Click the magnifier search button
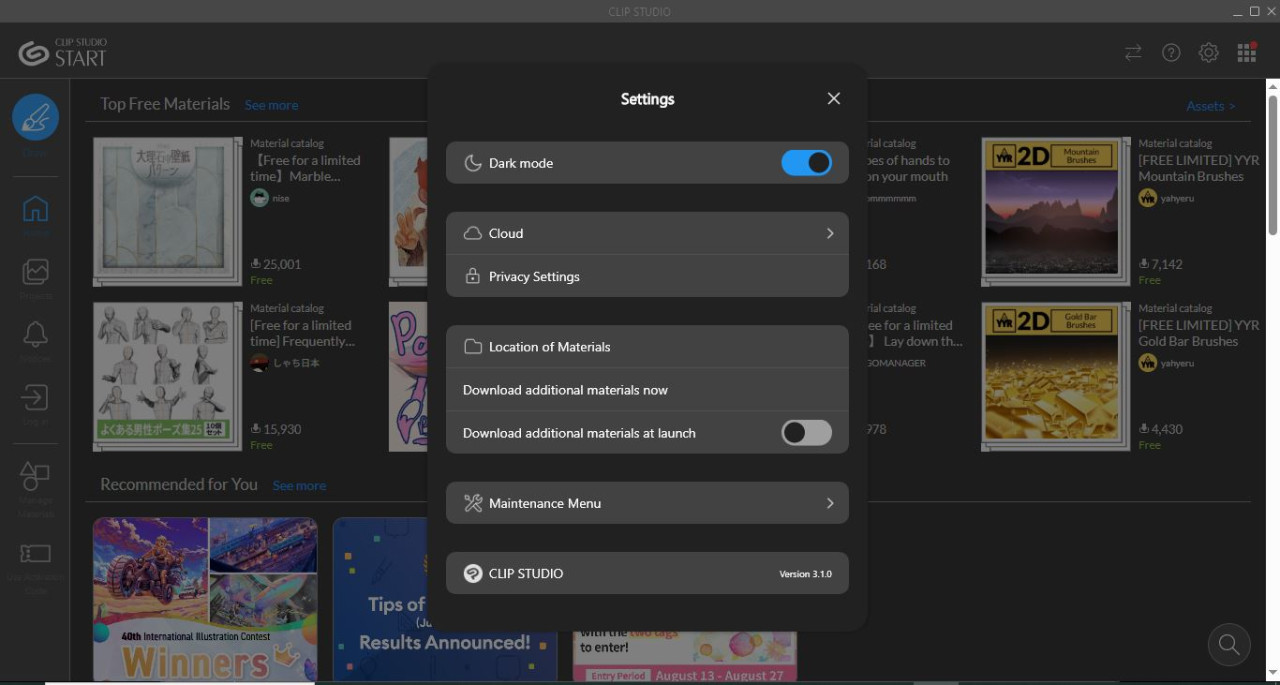The width and height of the screenshot is (1280, 685). (1229, 644)
